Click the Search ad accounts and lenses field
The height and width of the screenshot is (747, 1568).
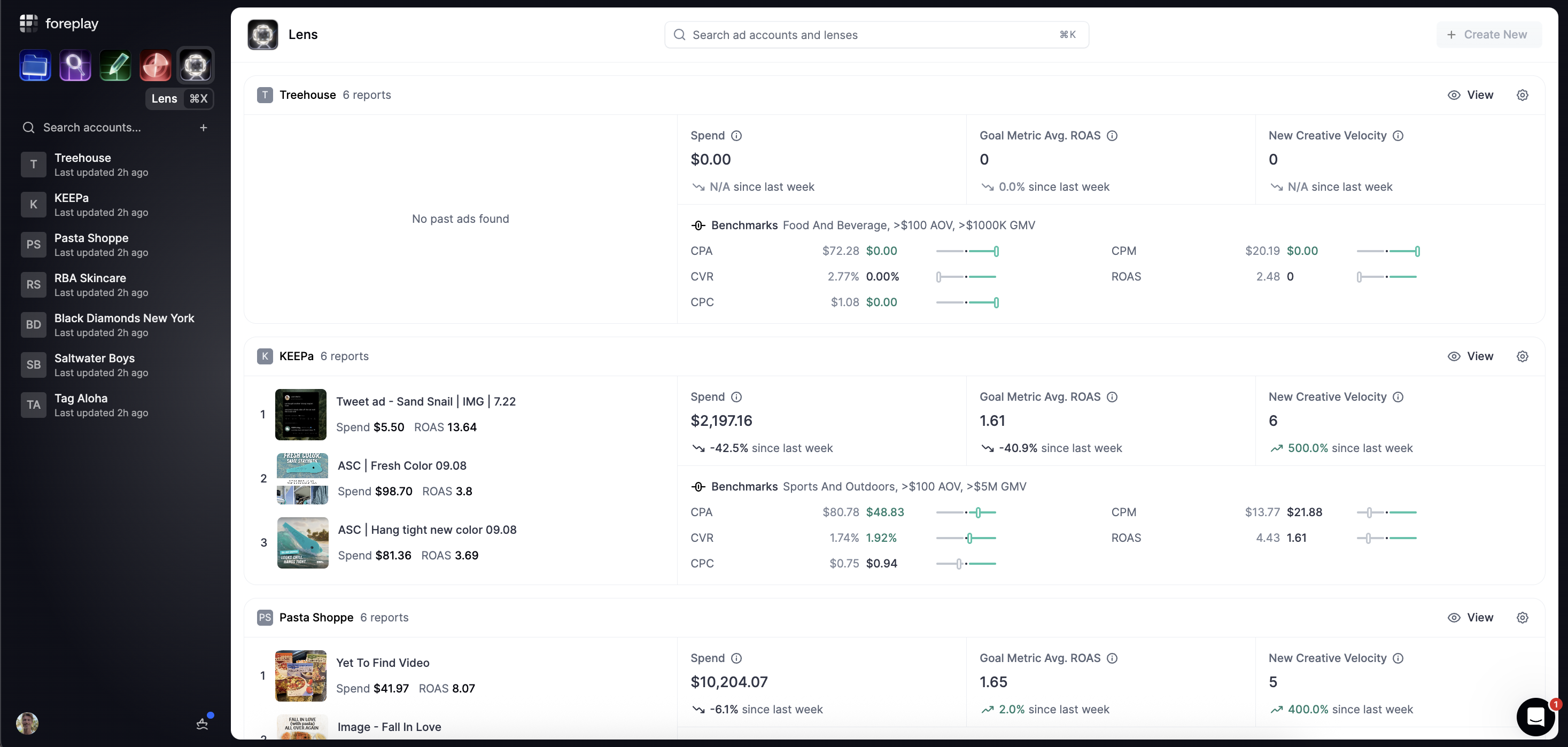click(875, 35)
